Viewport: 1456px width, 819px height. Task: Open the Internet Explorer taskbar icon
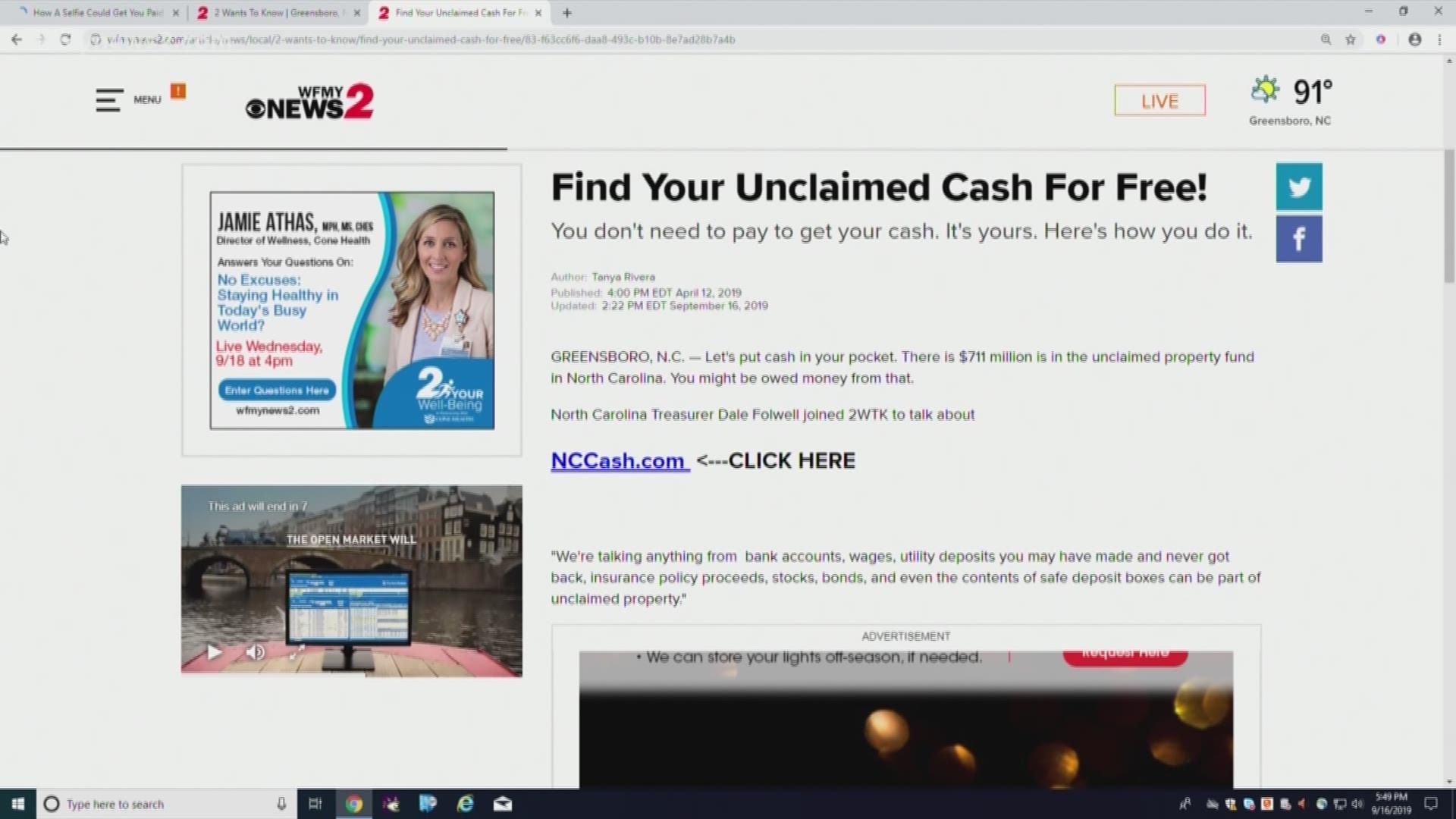(466, 804)
